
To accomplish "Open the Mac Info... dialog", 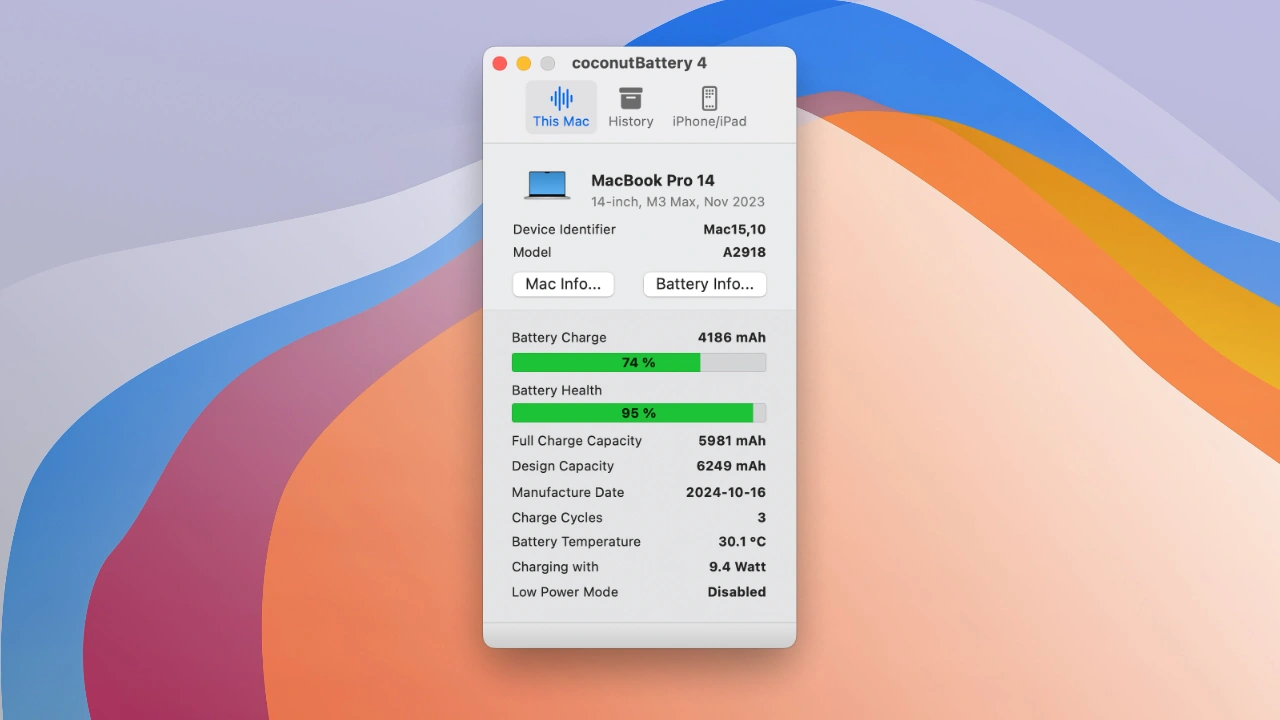I will (x=563, y=284).
